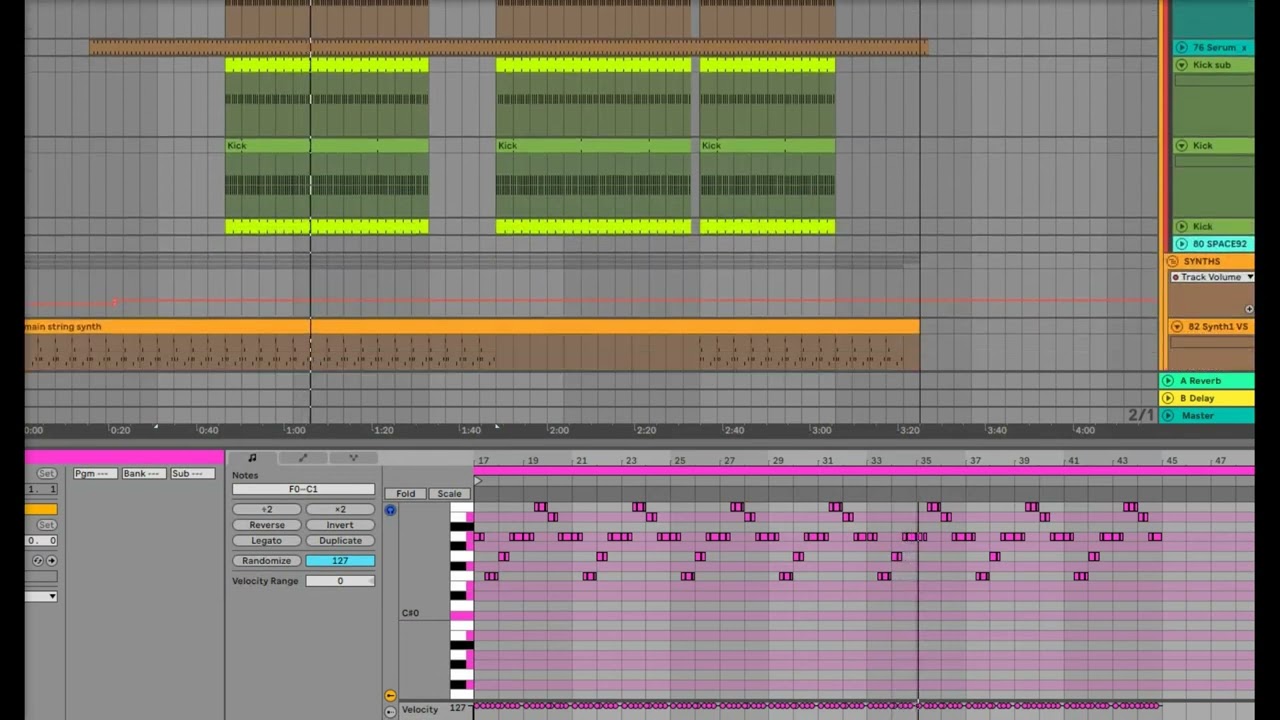Click the lower lane toggle icon next to Velocity
The width and height of the screenshot is (1280, 720).
click(390, 711)
